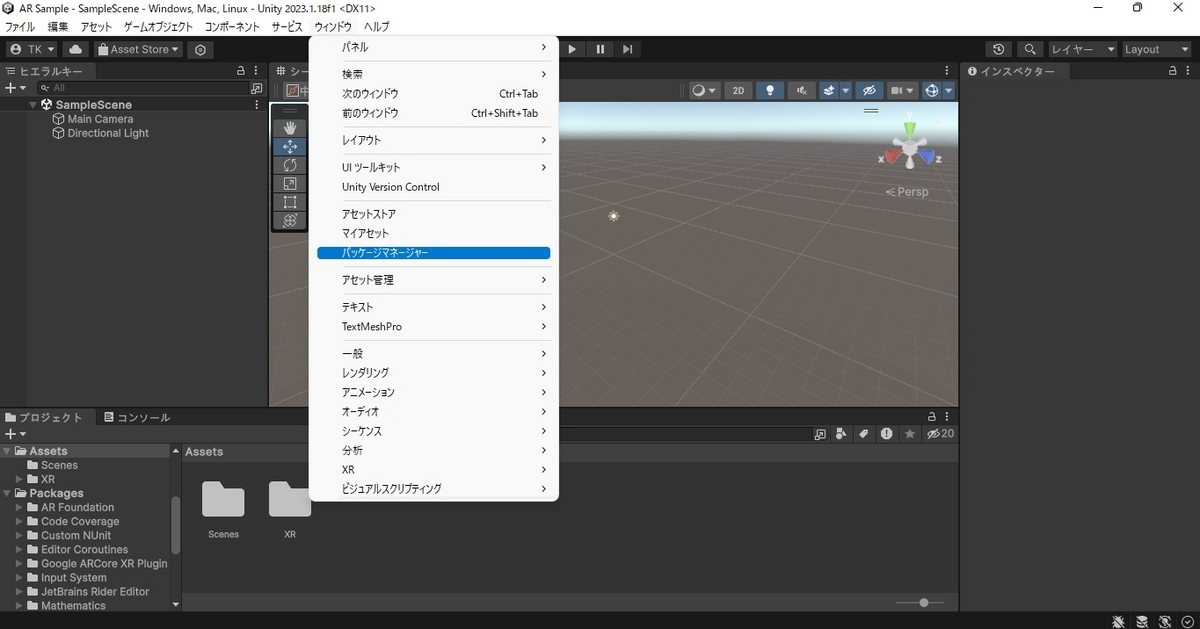Toggle scene audio mute button

pyautogui.click(x=800, y=90)
